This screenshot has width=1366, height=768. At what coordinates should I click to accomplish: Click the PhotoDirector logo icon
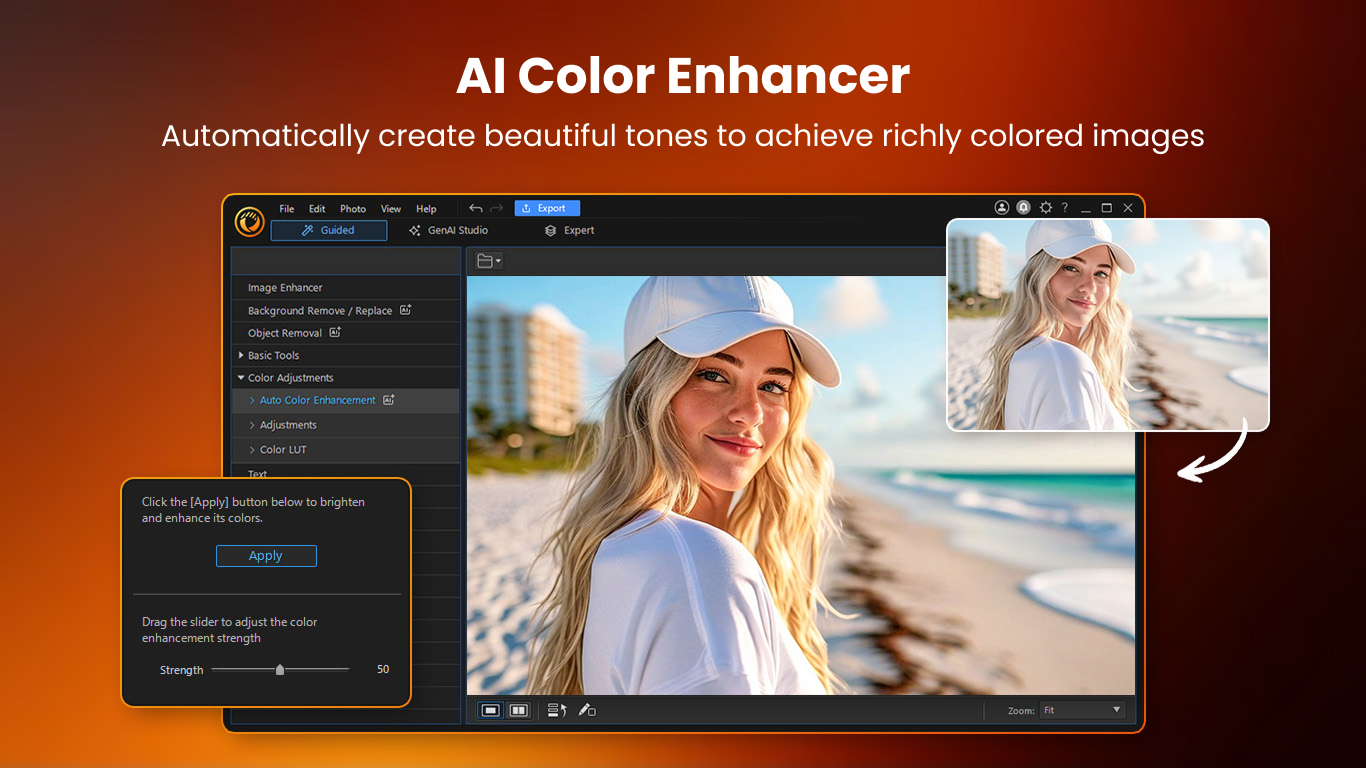[249, 221]
